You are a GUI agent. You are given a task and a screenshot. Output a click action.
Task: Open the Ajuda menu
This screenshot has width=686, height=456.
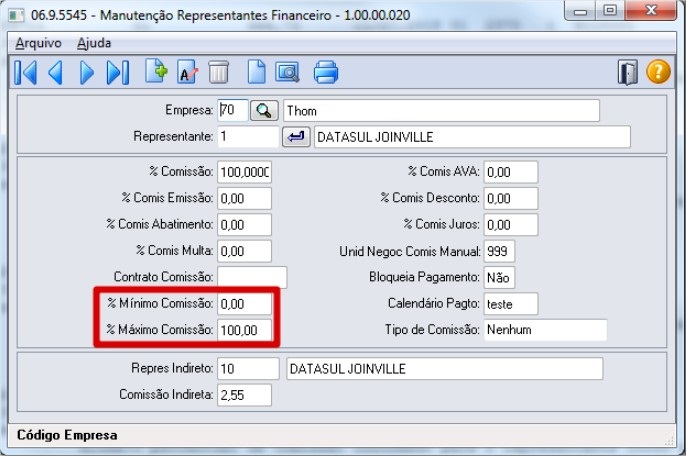94,43
